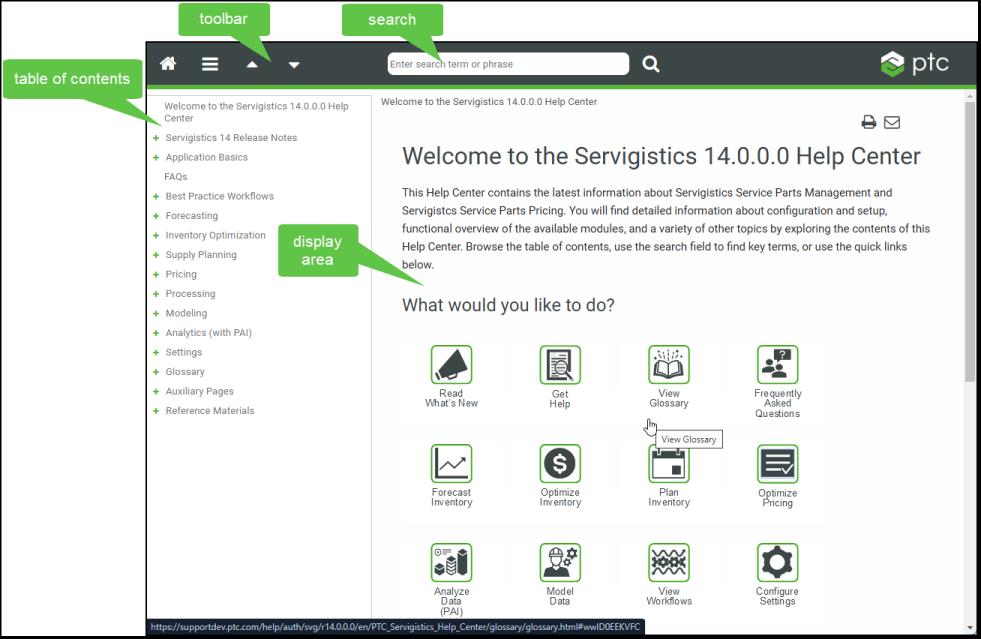Toggle the table of contents menu icon
The height and width of the screenshot is (639, 981).
[210, 64]
